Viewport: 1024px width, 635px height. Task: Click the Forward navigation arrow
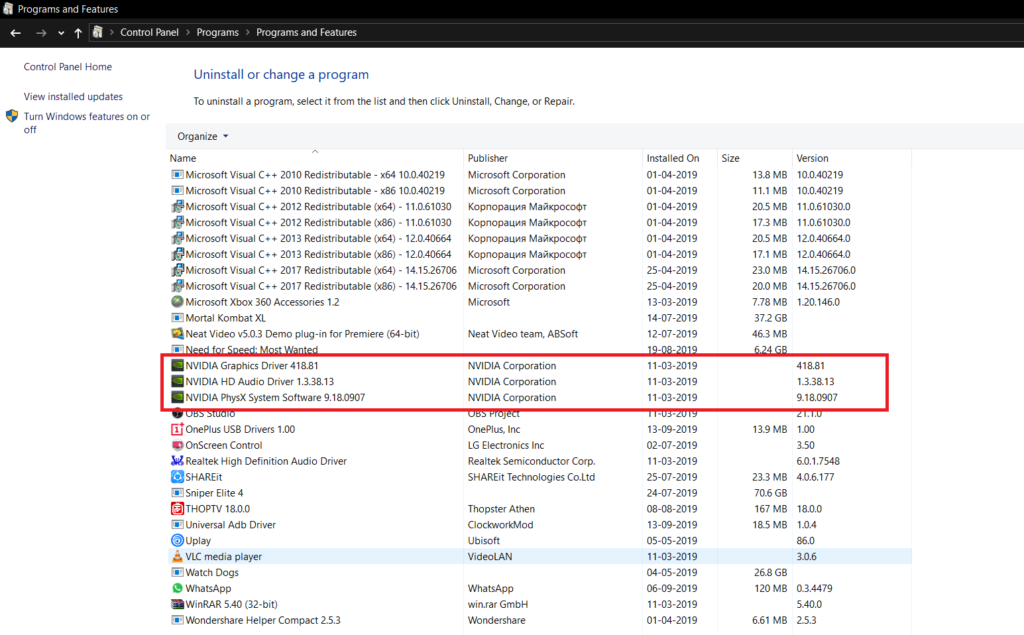pos(41,33)
